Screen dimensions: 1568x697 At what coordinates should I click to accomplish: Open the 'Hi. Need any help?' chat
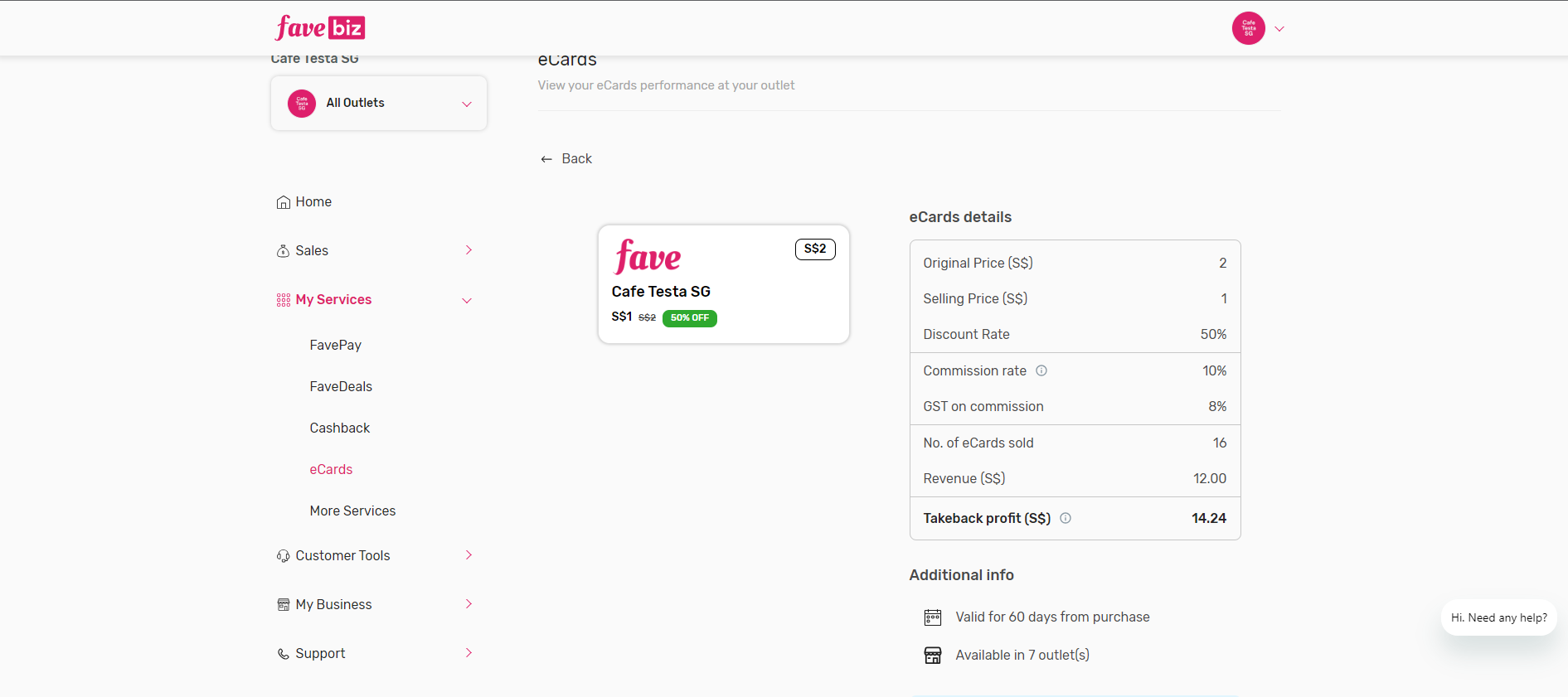point(1499,618)
